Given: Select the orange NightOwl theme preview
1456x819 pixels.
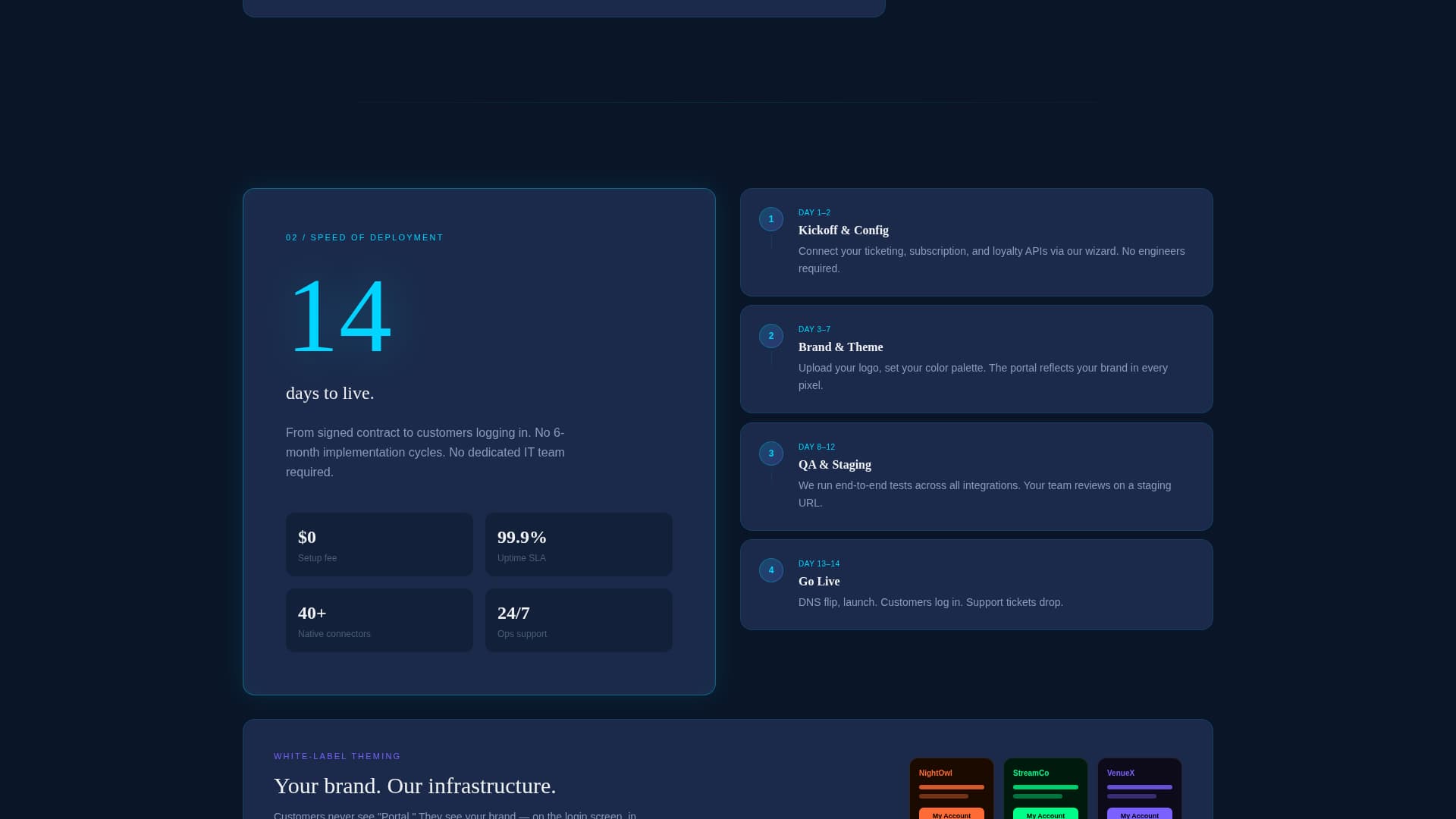Looking at the screenshot, I should click(952, 789).
